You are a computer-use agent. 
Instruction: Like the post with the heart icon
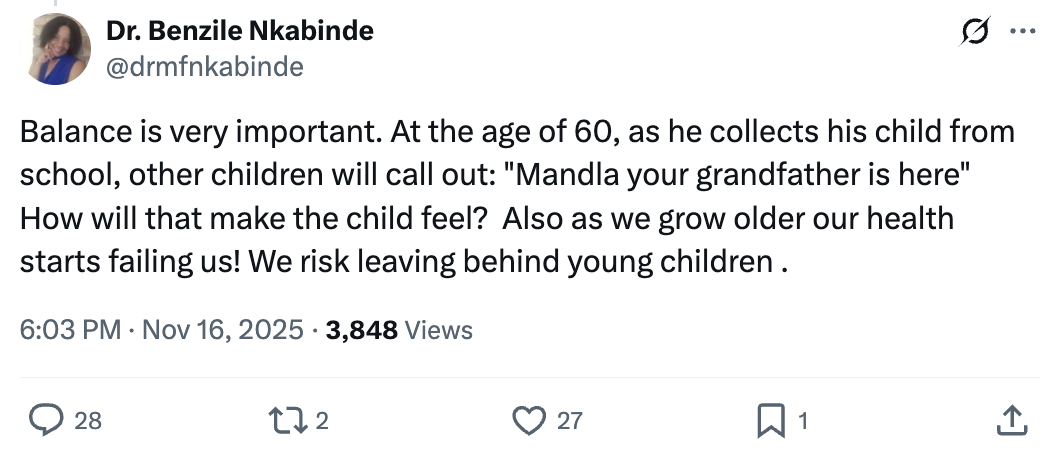pyautogui.click(x=528, y=421)
